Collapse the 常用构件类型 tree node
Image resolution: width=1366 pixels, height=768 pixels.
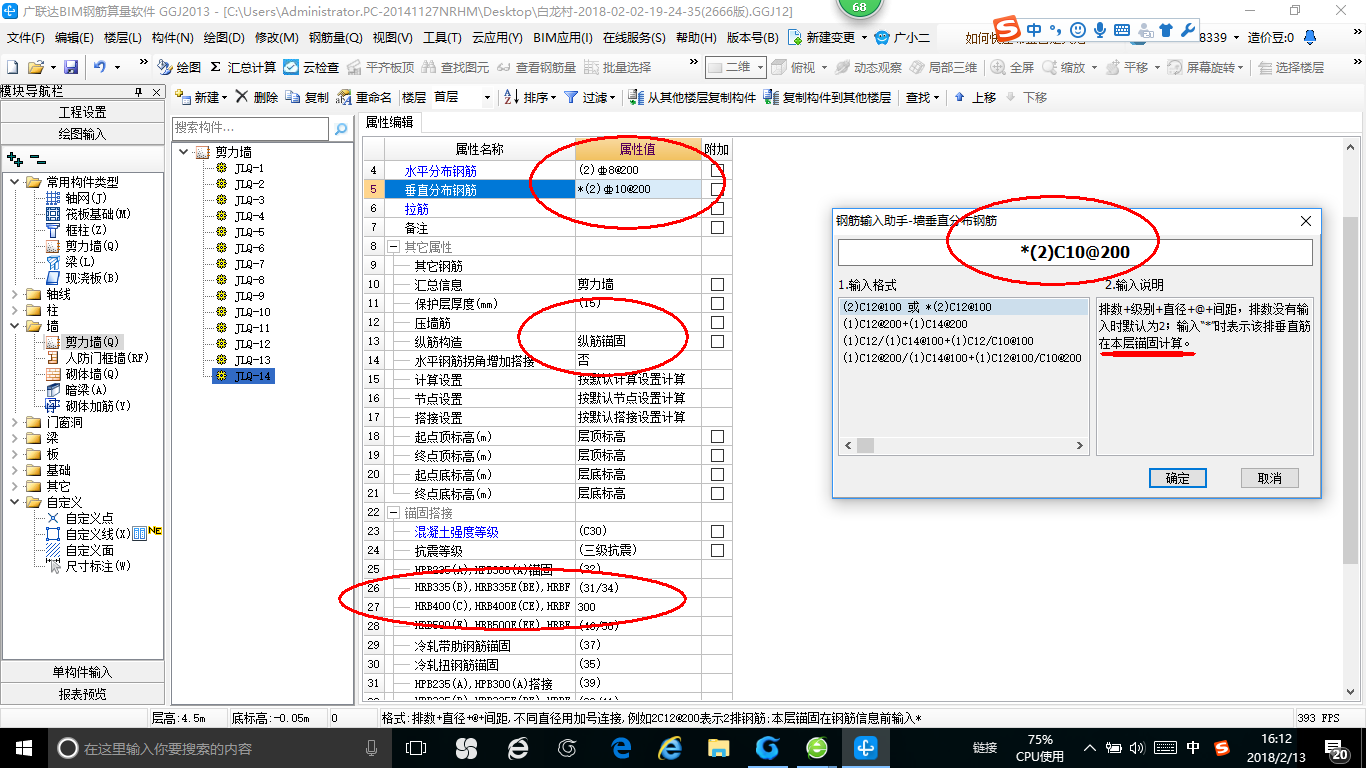15,182
